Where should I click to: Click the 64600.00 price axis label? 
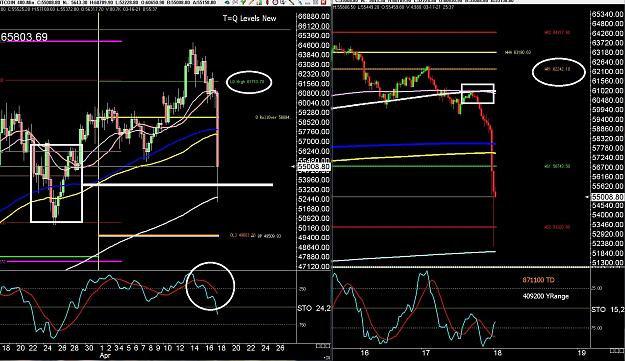(x=314, y=45)
